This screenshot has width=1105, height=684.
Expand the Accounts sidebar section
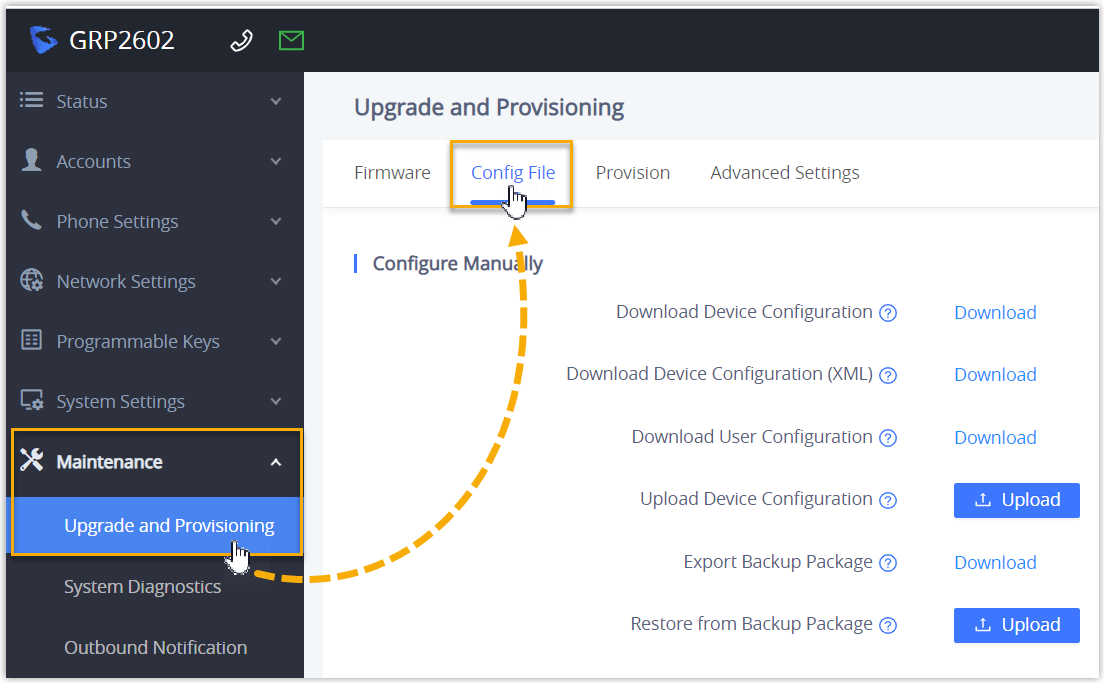point(276,161)
